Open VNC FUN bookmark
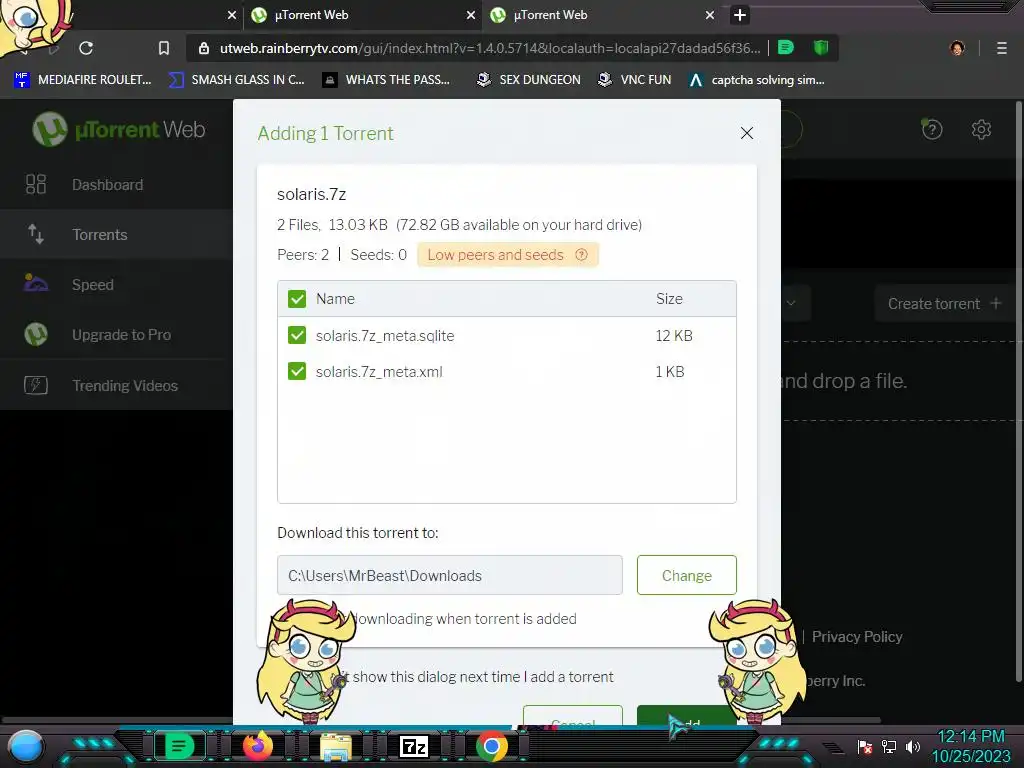 [x=635, y=80]
